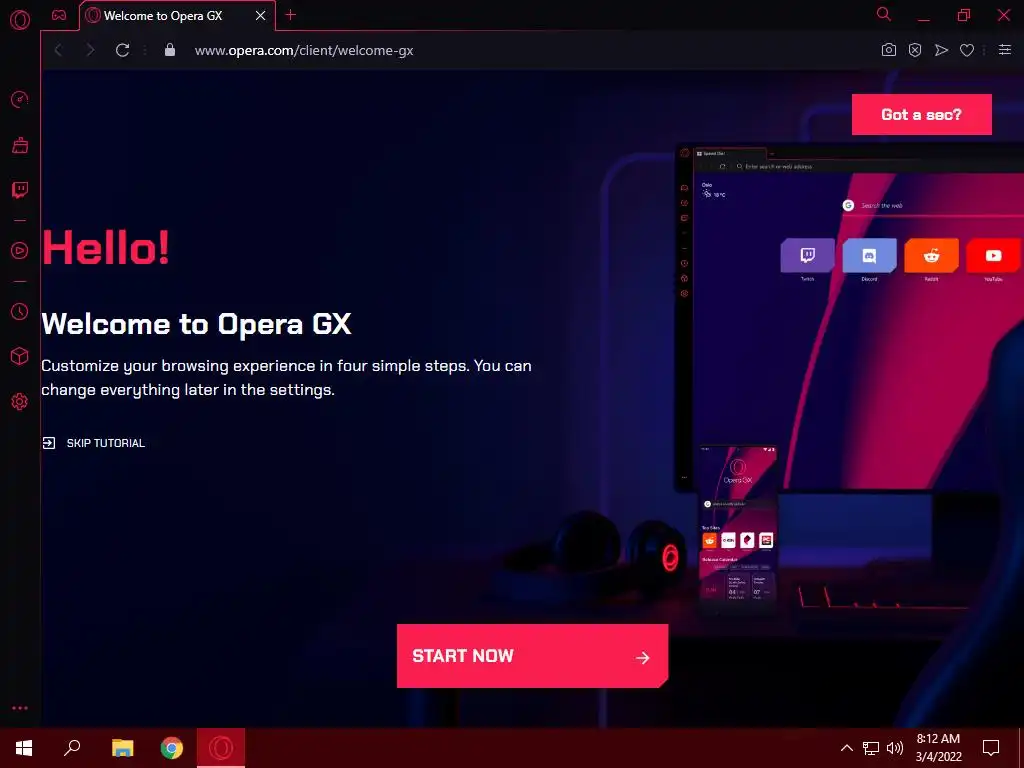The height and width of the screenshot is (768, 1024).
Task: Open History clock icon in sidebar
Action: click(20, 312)
